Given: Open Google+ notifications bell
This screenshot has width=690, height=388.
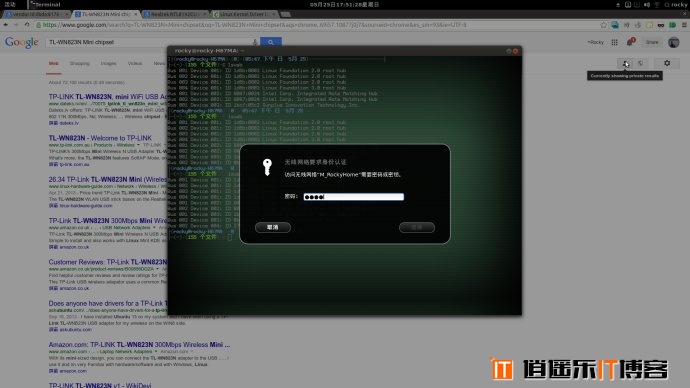Looking at the screenshot, I should click(x=630, y=42).
